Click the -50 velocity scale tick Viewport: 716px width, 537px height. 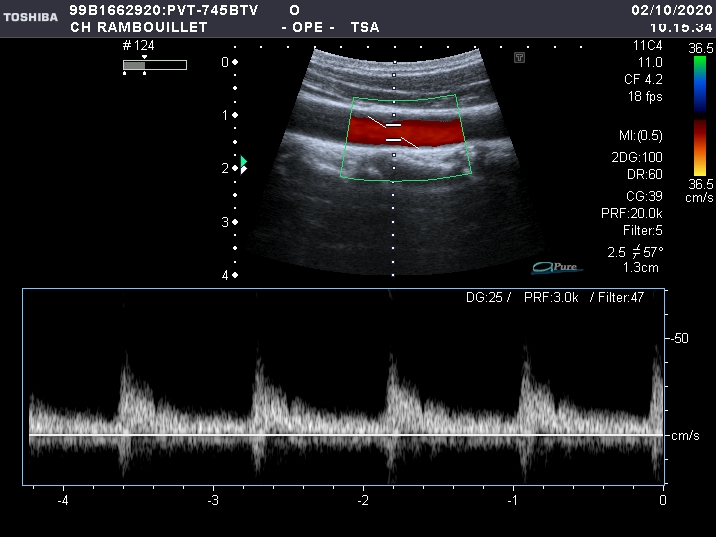(680, 339)
